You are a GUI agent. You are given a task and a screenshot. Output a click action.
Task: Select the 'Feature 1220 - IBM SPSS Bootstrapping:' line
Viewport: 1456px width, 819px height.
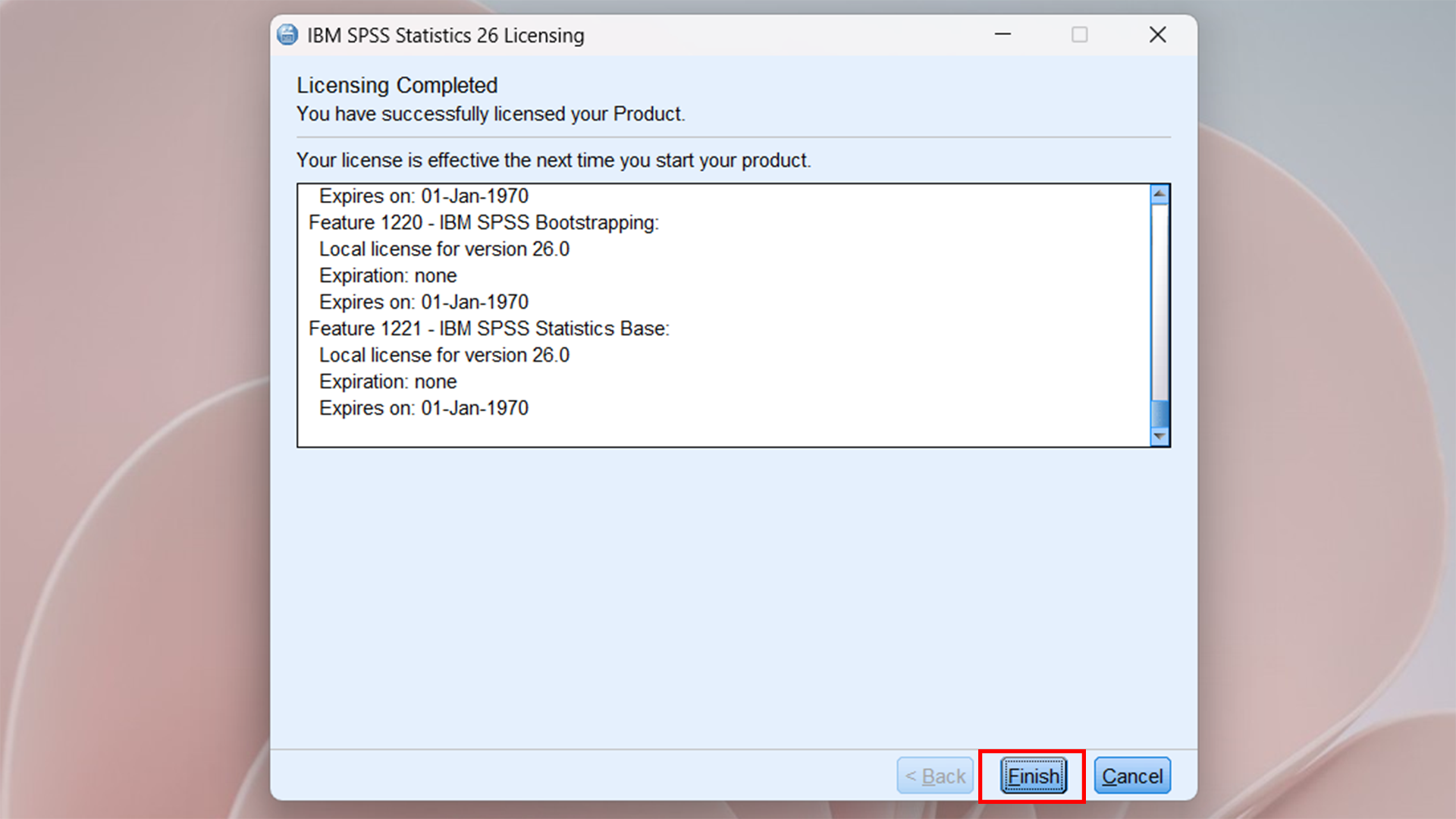[x=484, y=223]
